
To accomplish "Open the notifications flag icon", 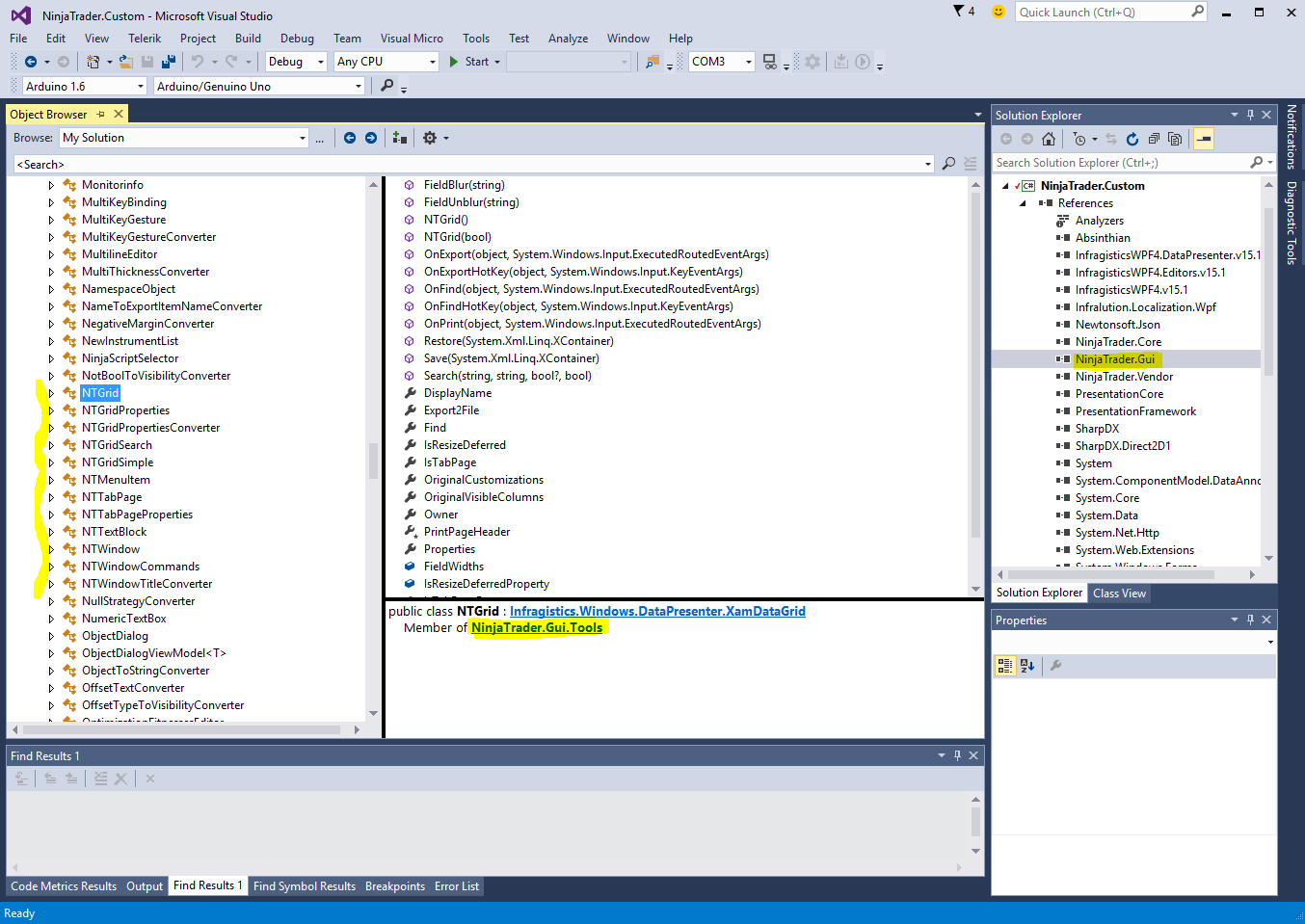I will (959, 12).
